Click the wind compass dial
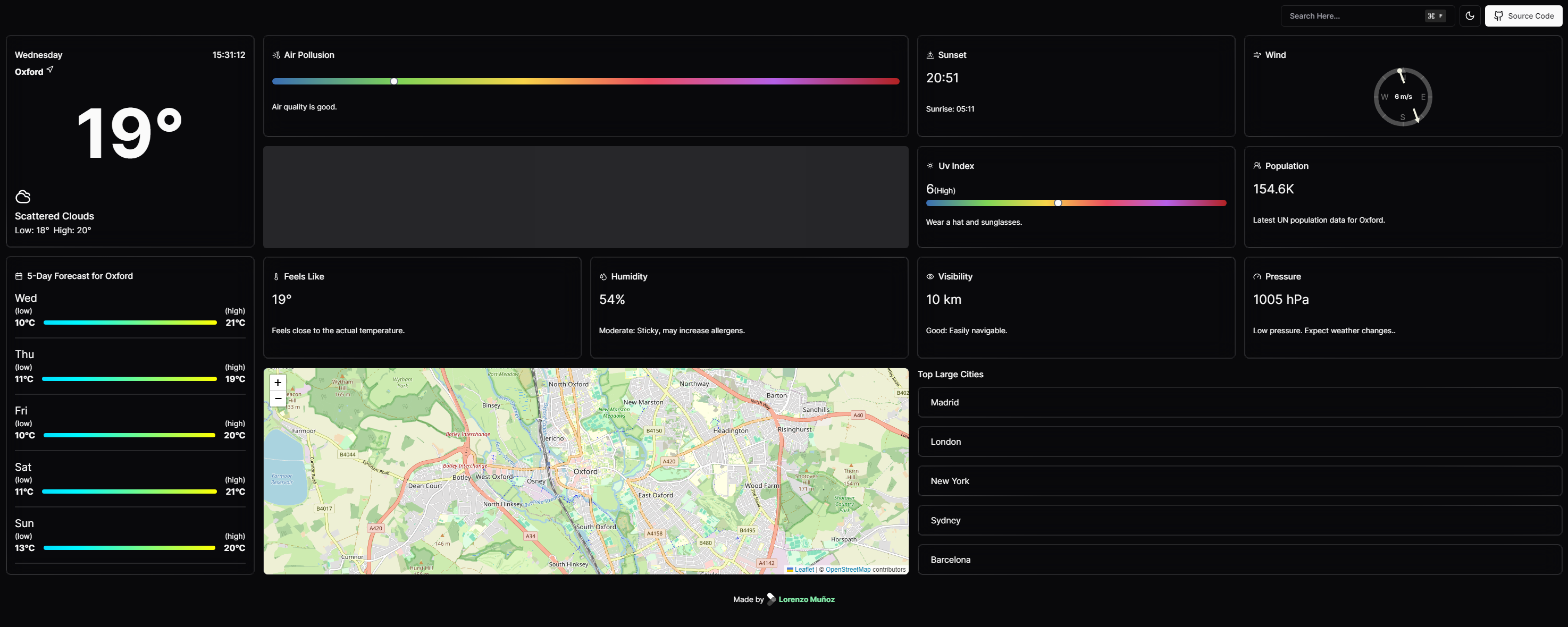This screenshot has width=1568, height=627. (1403, 97)
